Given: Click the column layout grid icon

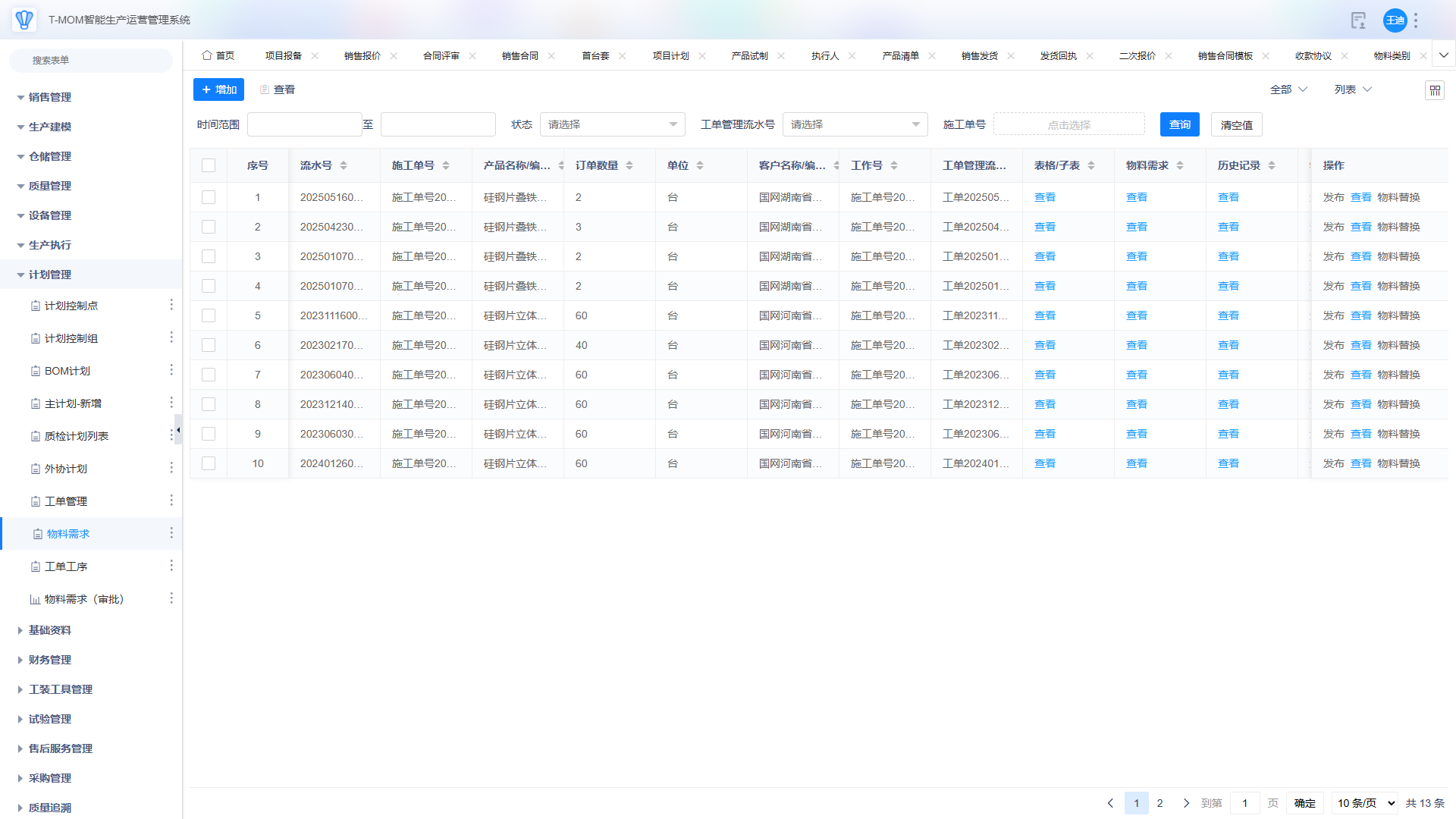Looking at the screenshot, I should [x=1435, y=90].
